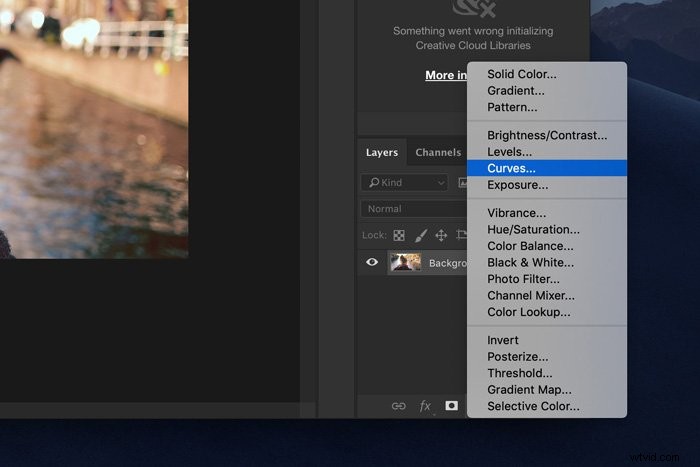Viewport: 700px width, 467px height.
Task: Pick Pattern... fill layer entry
Action: click(x=546, y=107)
